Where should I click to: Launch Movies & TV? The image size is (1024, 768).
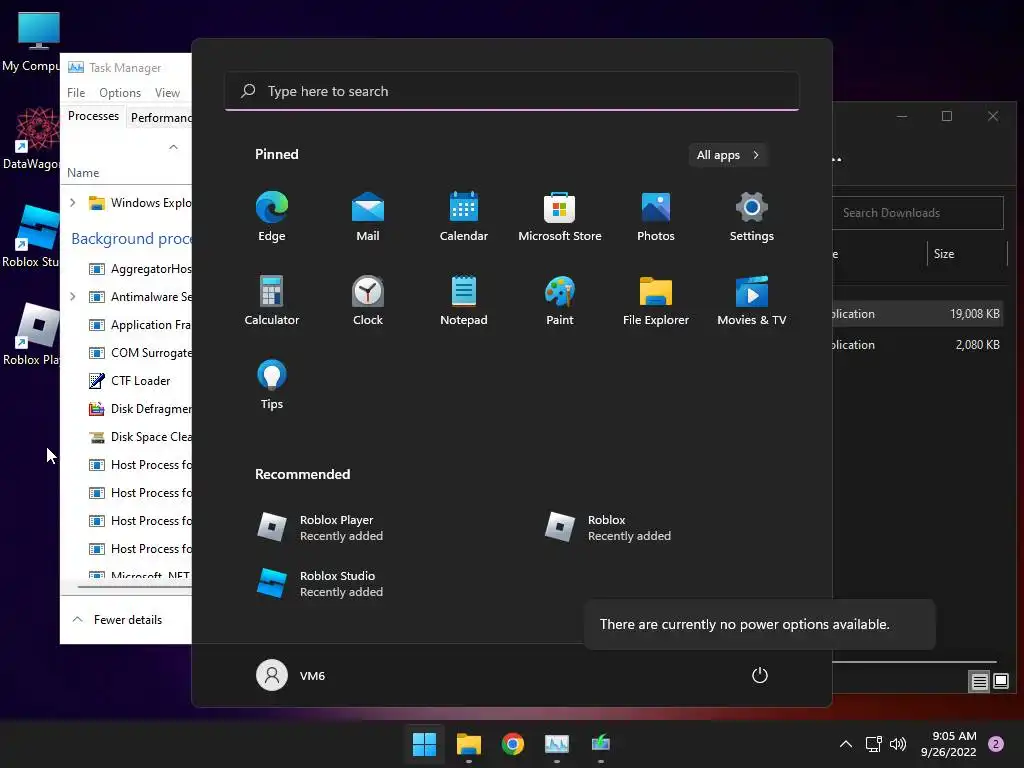tap(752, 300)
